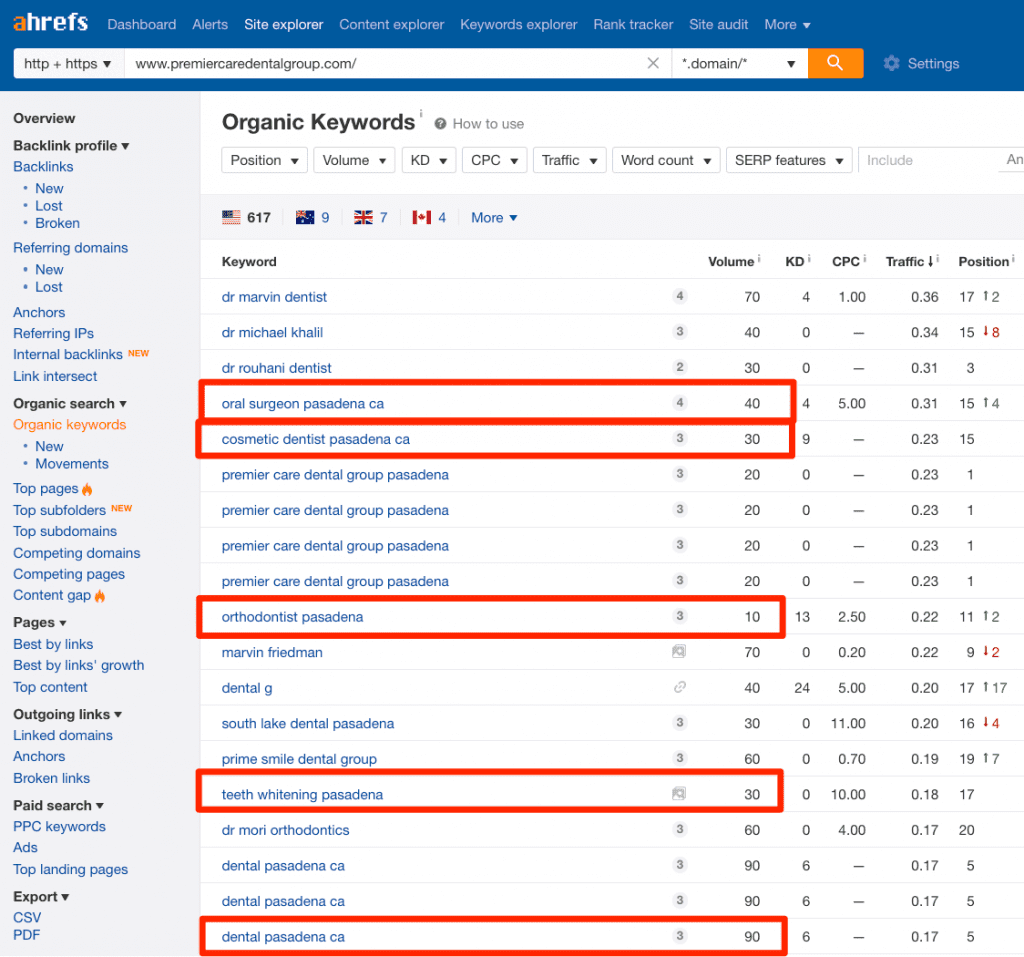Open Referring domains in sidebar
The width and height of the screenshot is (1024, 957).
71,248
